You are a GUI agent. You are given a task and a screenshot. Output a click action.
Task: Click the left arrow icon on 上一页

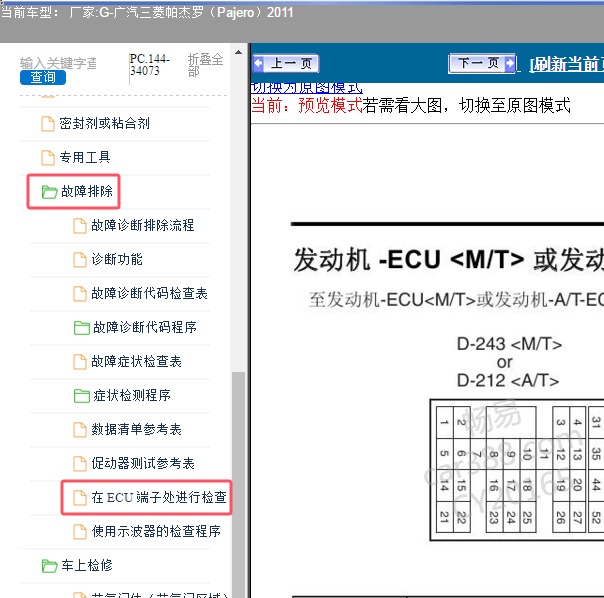tap(258, 63)
